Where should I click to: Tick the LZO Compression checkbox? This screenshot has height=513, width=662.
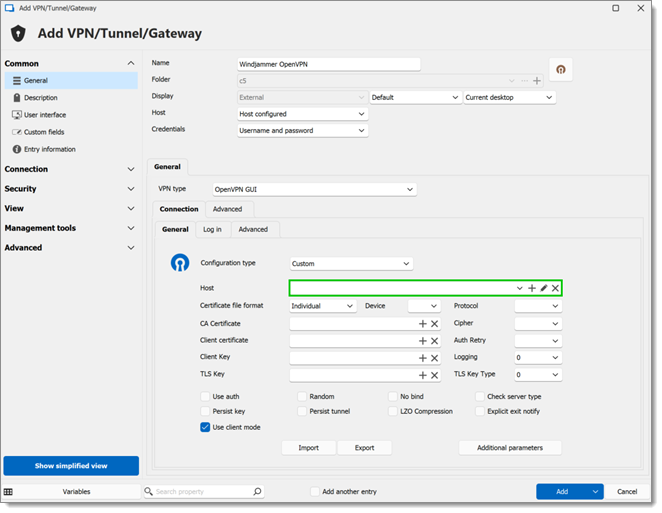[393, 411]
